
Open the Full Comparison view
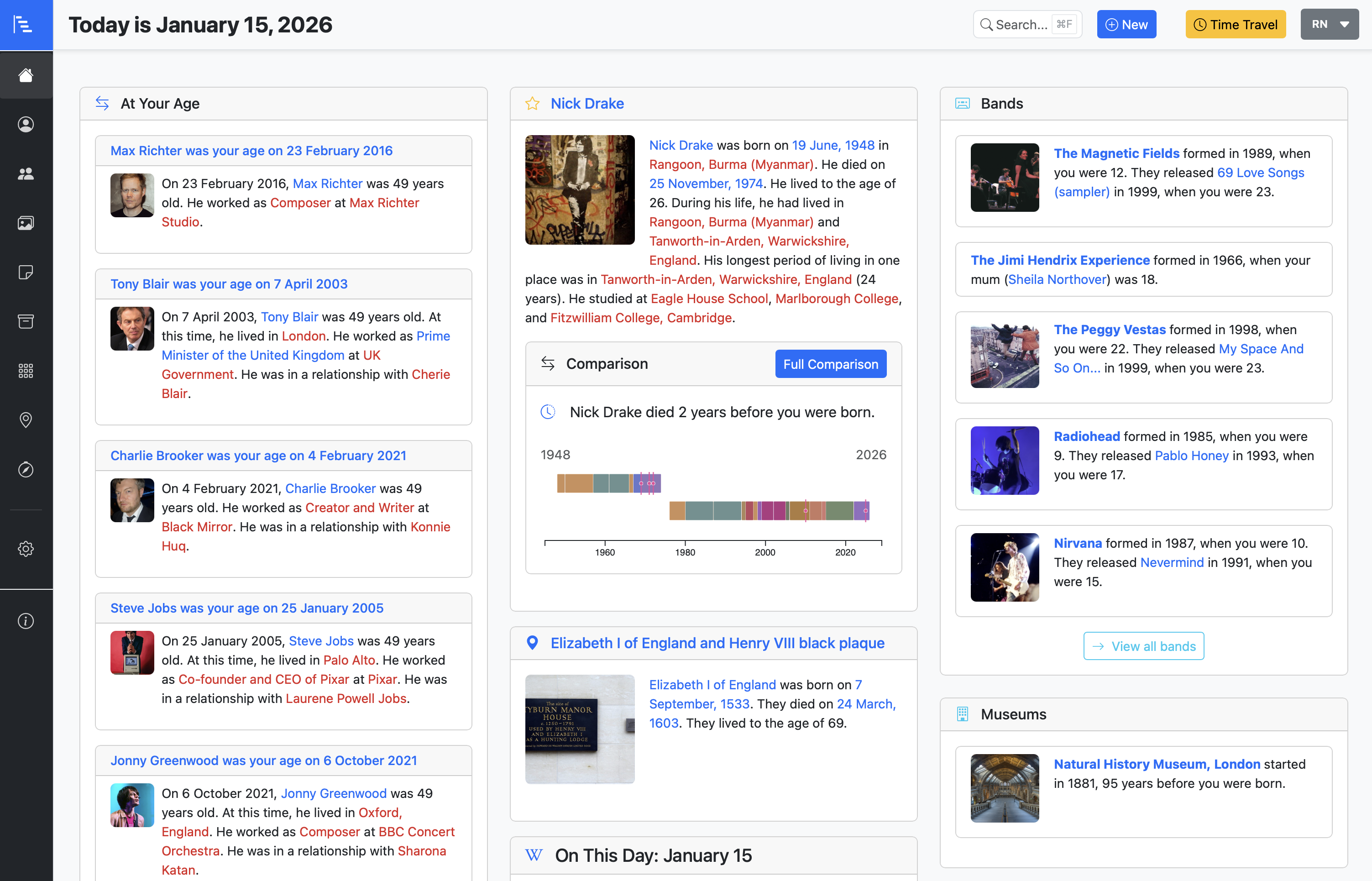(830, 364)
